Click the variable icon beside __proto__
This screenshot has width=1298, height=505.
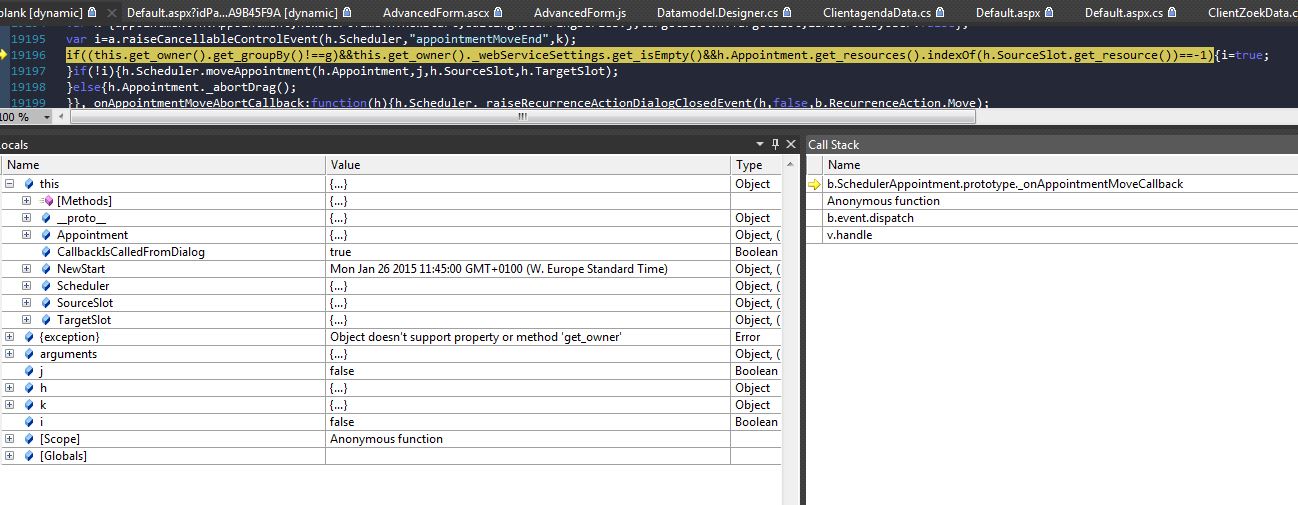(46, 218)
